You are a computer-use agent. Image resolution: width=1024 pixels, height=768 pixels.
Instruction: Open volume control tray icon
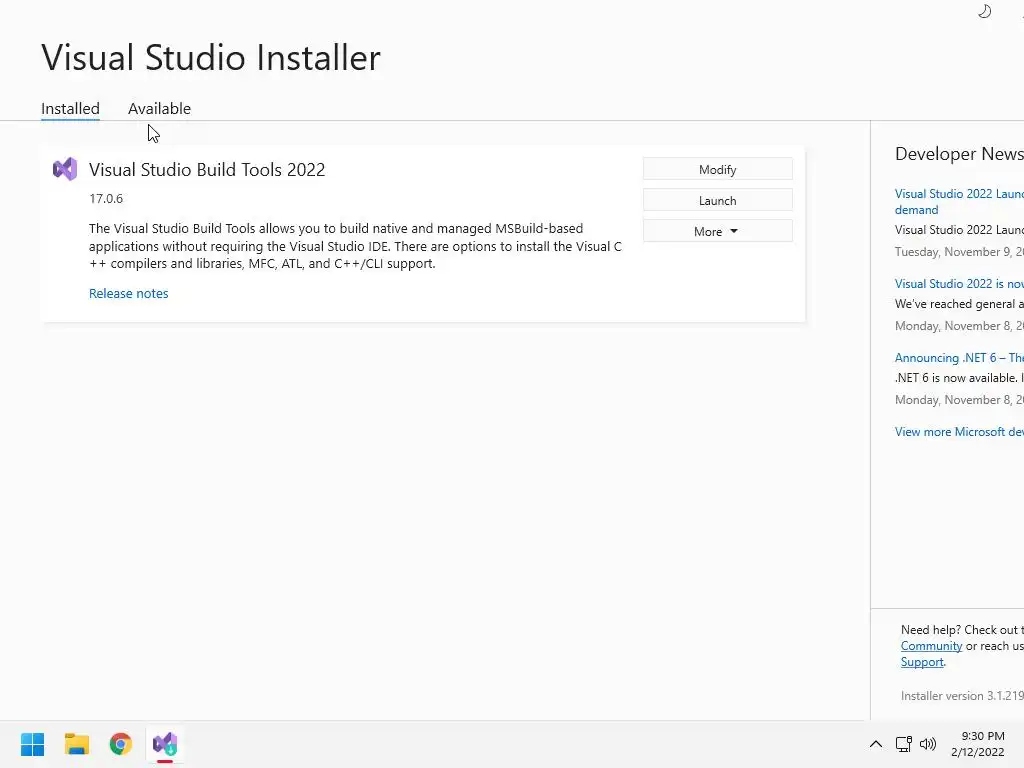click(927, 744)
